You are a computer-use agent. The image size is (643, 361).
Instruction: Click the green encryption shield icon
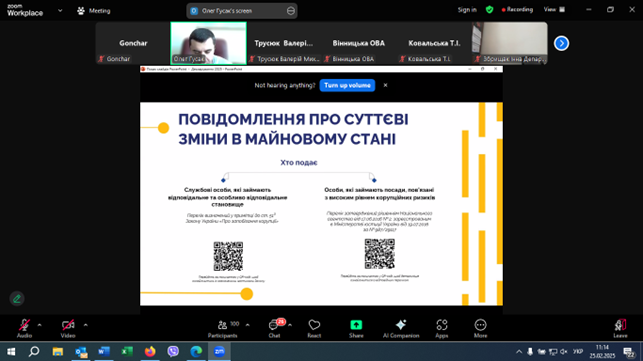point(489,9)
